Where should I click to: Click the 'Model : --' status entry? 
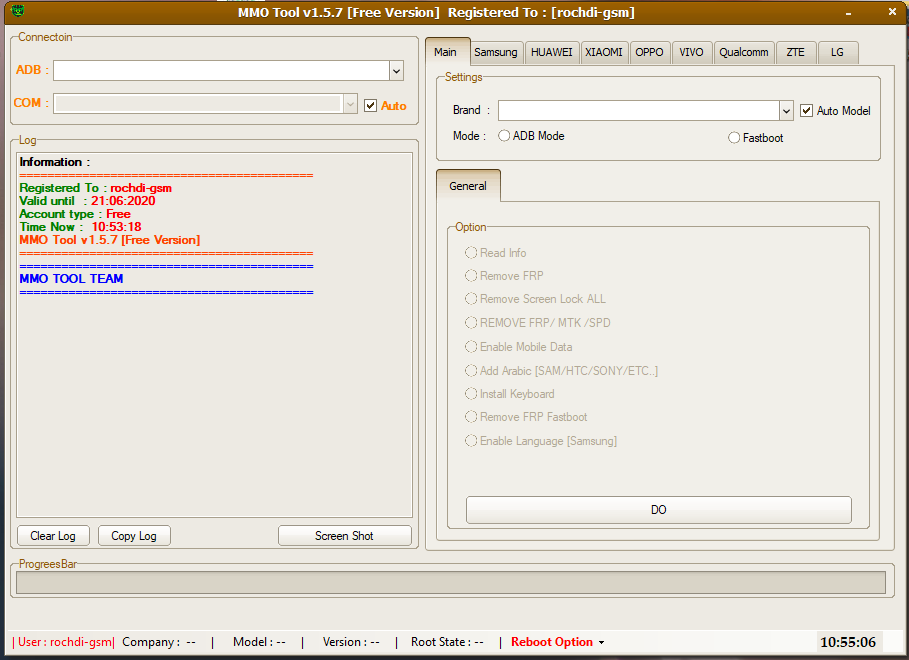click(x=259, y=642)
